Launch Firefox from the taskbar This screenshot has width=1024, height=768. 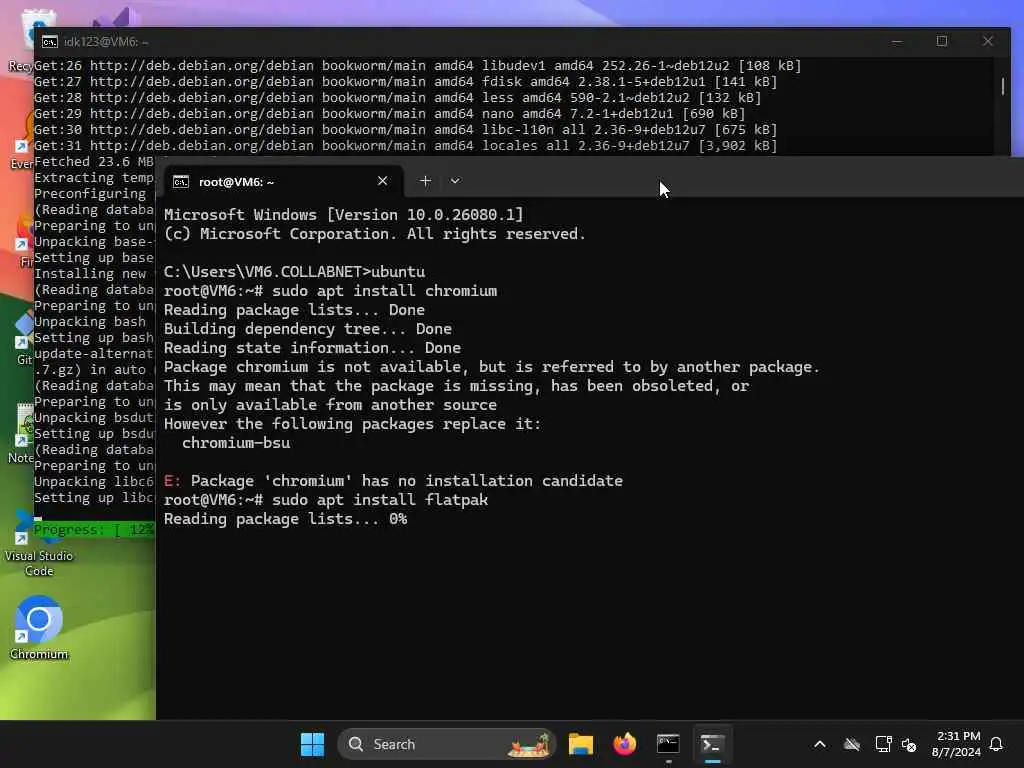click(x=624, y=744)
